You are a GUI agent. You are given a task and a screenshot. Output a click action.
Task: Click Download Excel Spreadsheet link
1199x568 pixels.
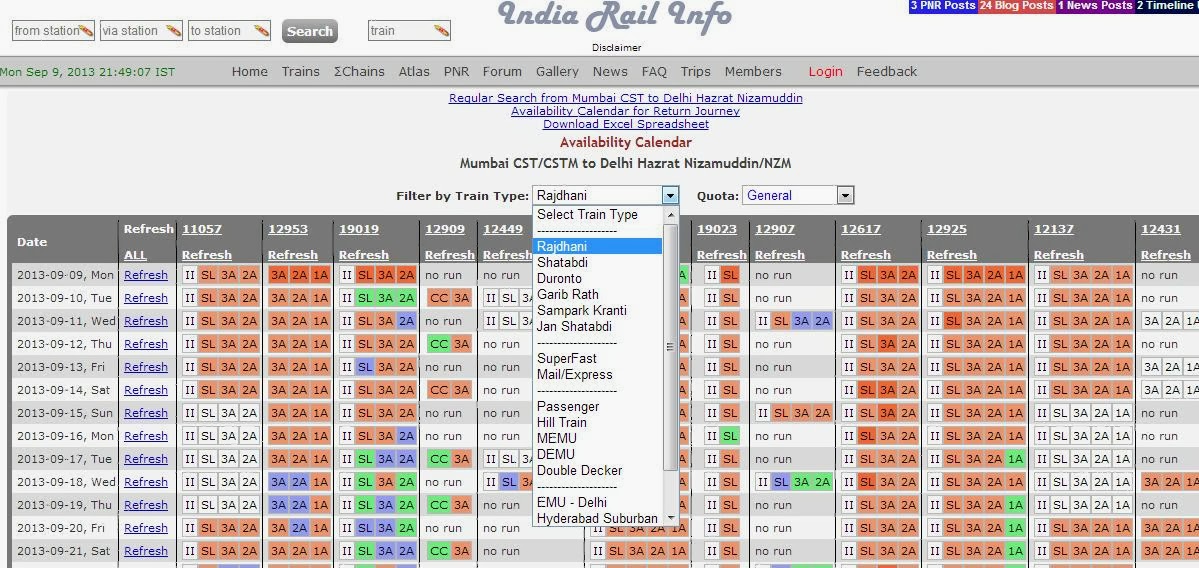coord(625,124)
